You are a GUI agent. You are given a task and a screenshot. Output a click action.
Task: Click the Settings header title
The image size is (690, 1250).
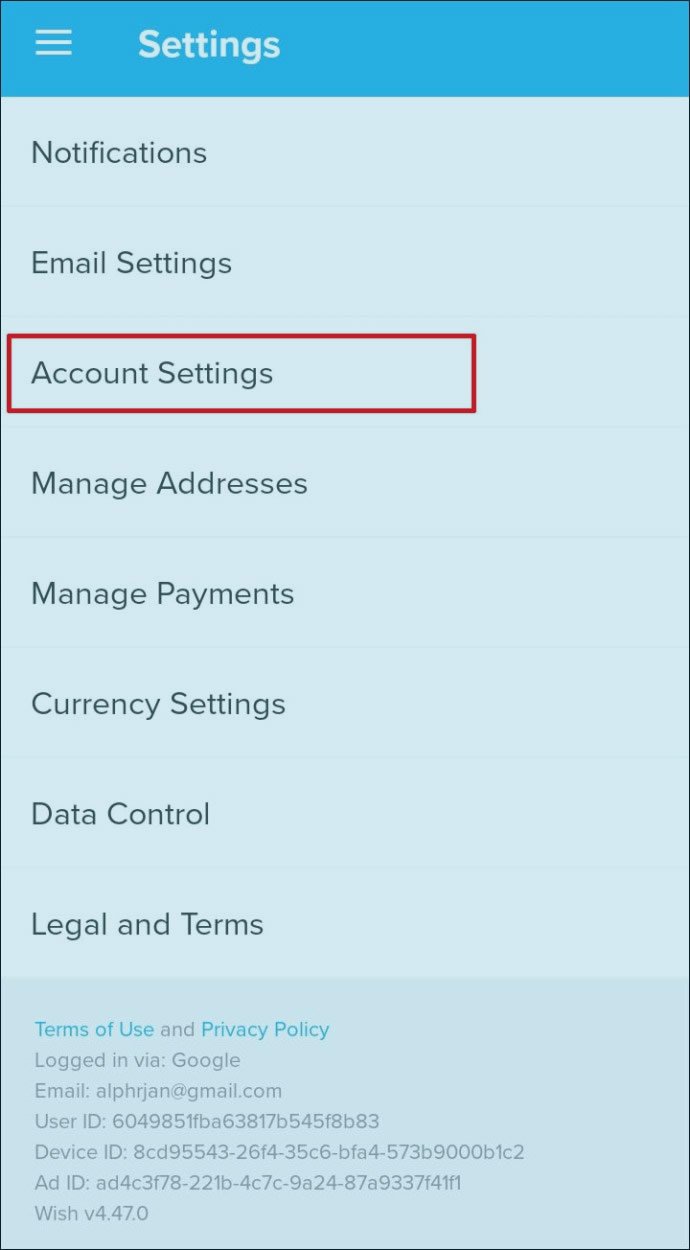coord(209,45)
